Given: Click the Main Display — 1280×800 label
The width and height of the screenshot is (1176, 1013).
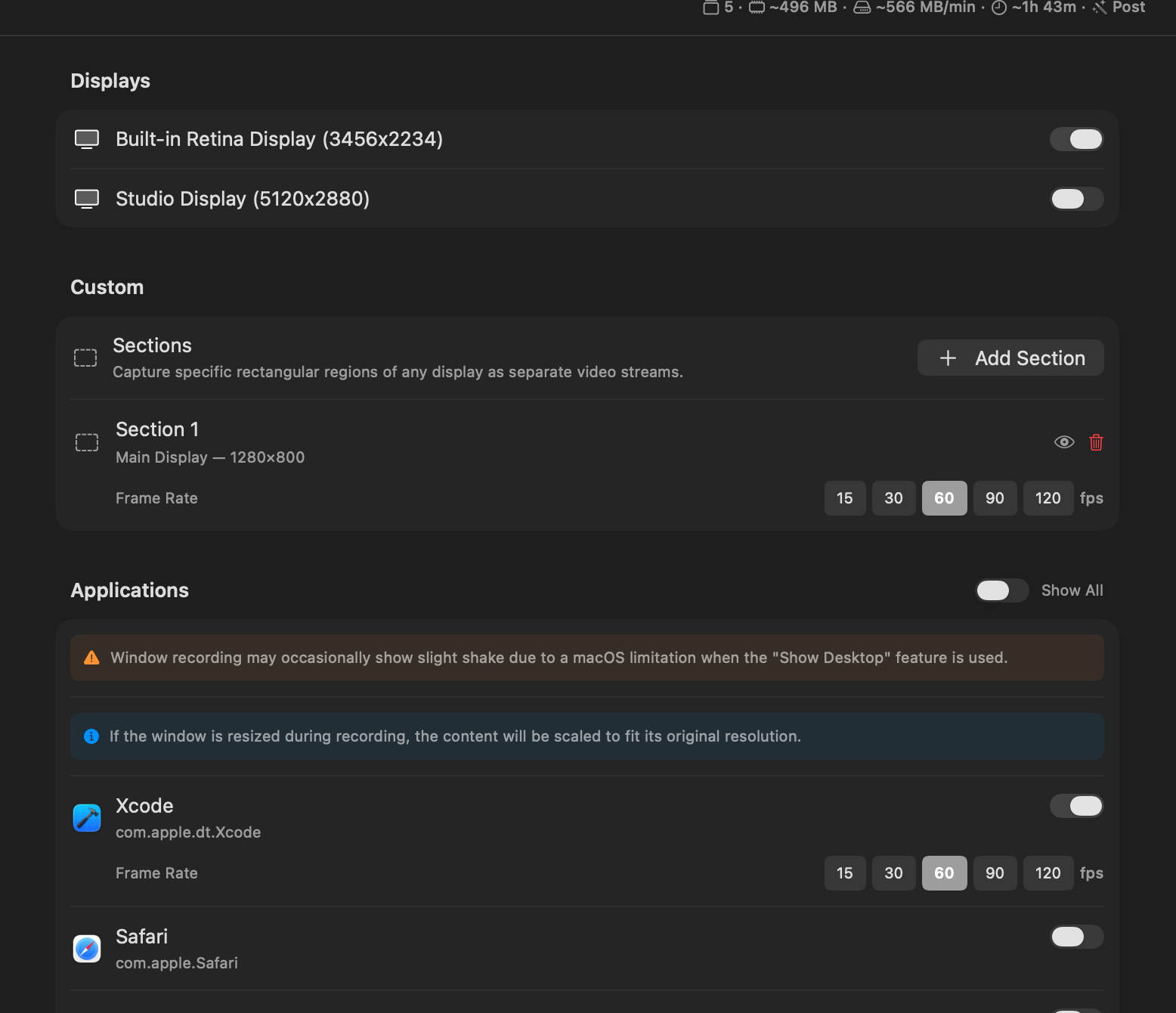Looking at the screenshot, I should [x=210, y=457].
